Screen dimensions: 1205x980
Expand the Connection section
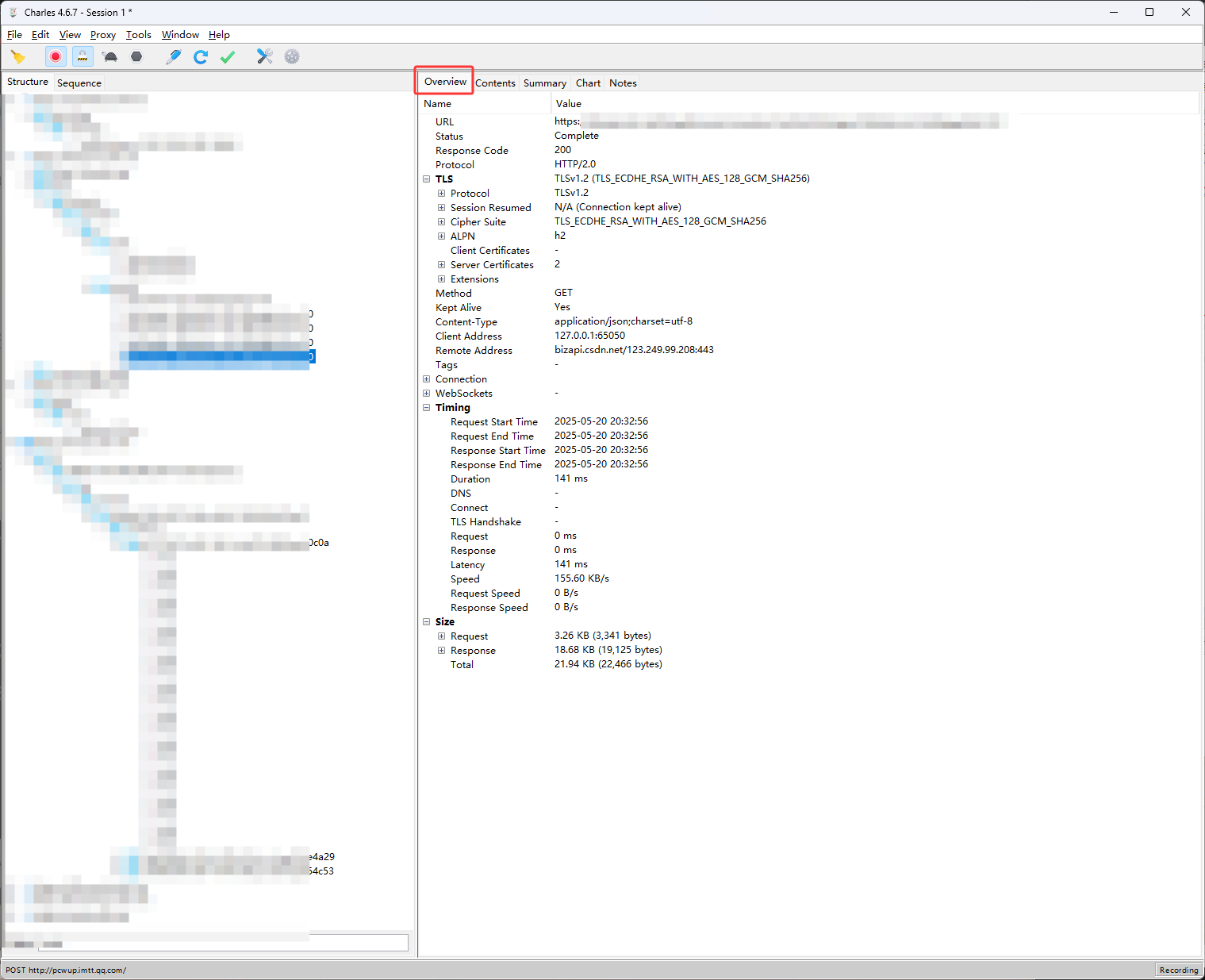(427, 379)
